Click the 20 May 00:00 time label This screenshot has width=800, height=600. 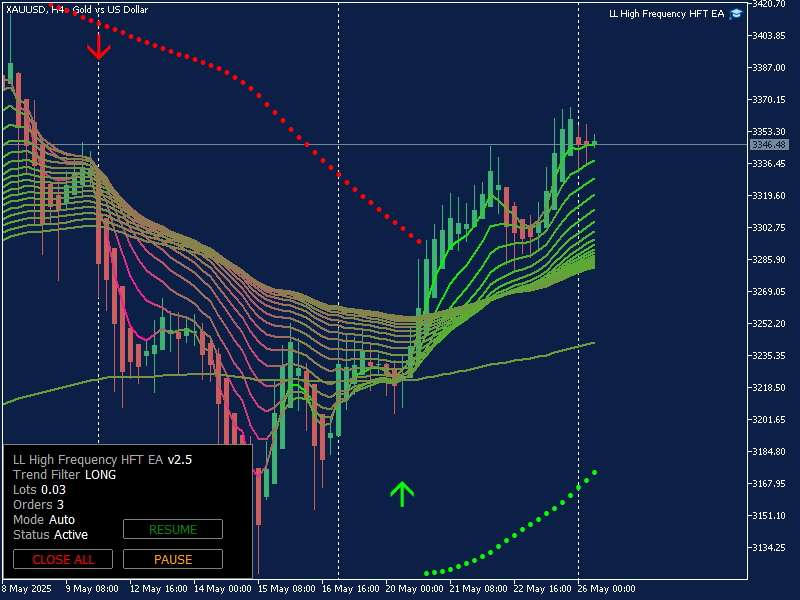pyautogui.click(x=415, y=588)
